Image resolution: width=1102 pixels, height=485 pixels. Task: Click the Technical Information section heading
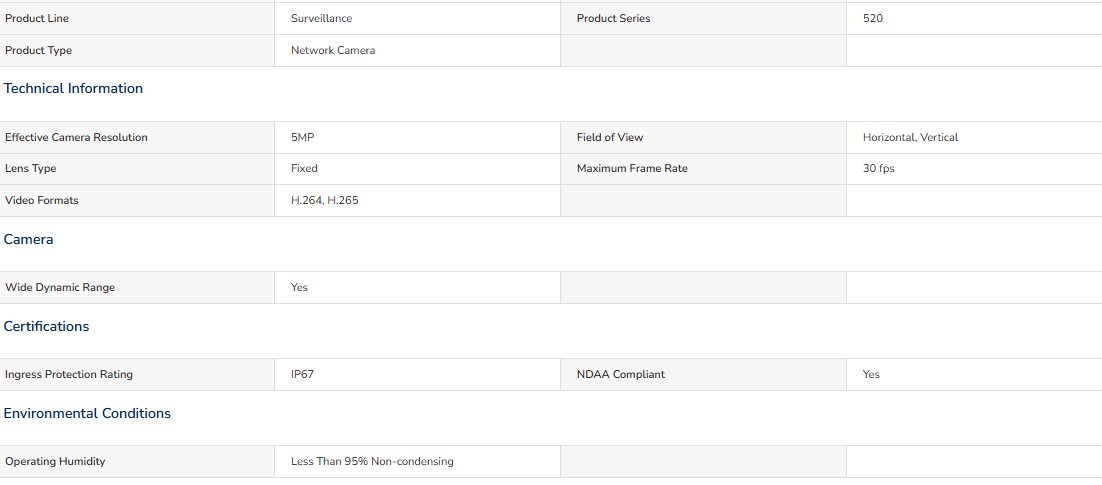point(73,89)
